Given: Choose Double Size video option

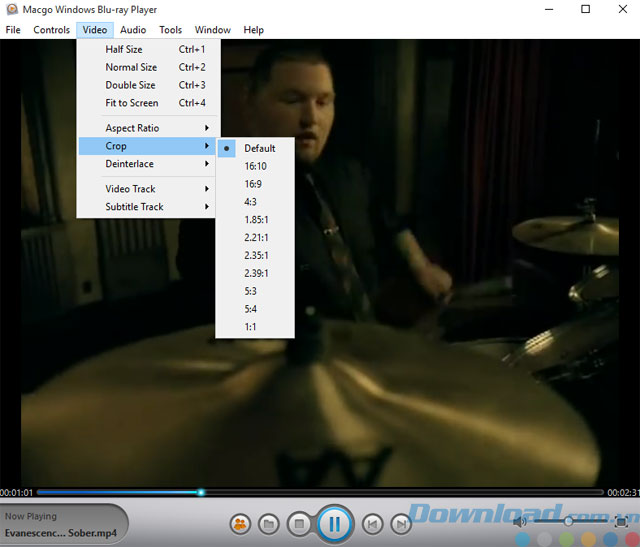Looking at the screenshot, I should click(x=131, y=85).
